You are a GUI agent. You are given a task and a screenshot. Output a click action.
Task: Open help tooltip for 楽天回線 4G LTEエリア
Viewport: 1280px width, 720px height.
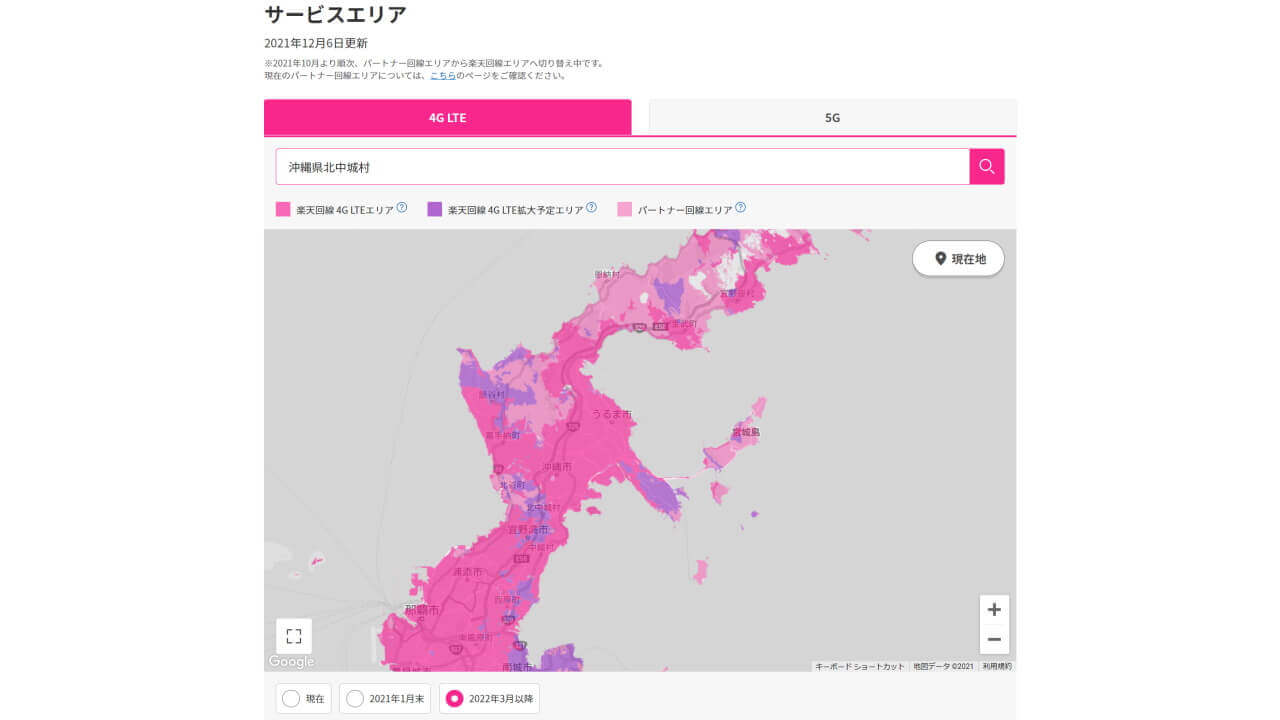pos(402,207)
